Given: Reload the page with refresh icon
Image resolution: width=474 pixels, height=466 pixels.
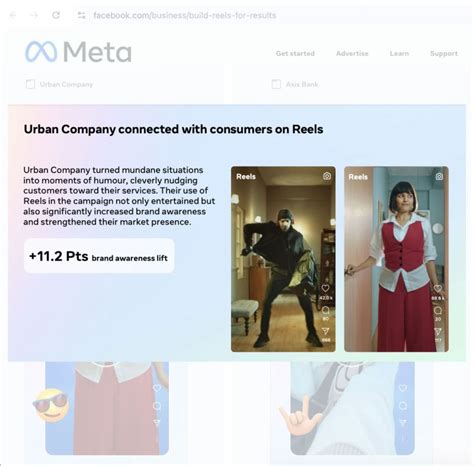Looking at the screenshot, I should tap(56, 15).
